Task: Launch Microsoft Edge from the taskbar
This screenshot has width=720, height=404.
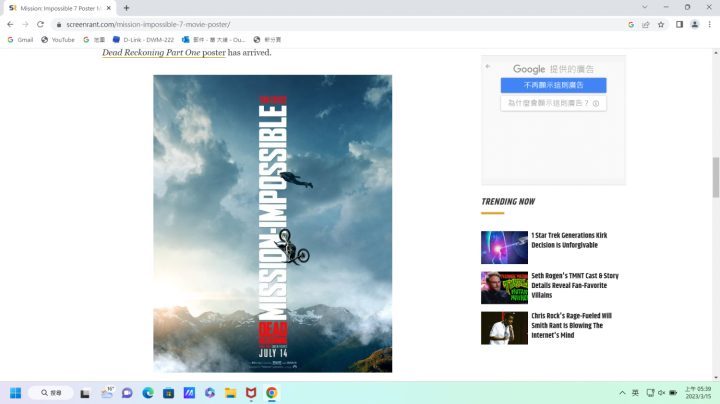Action: click(148, 393)
